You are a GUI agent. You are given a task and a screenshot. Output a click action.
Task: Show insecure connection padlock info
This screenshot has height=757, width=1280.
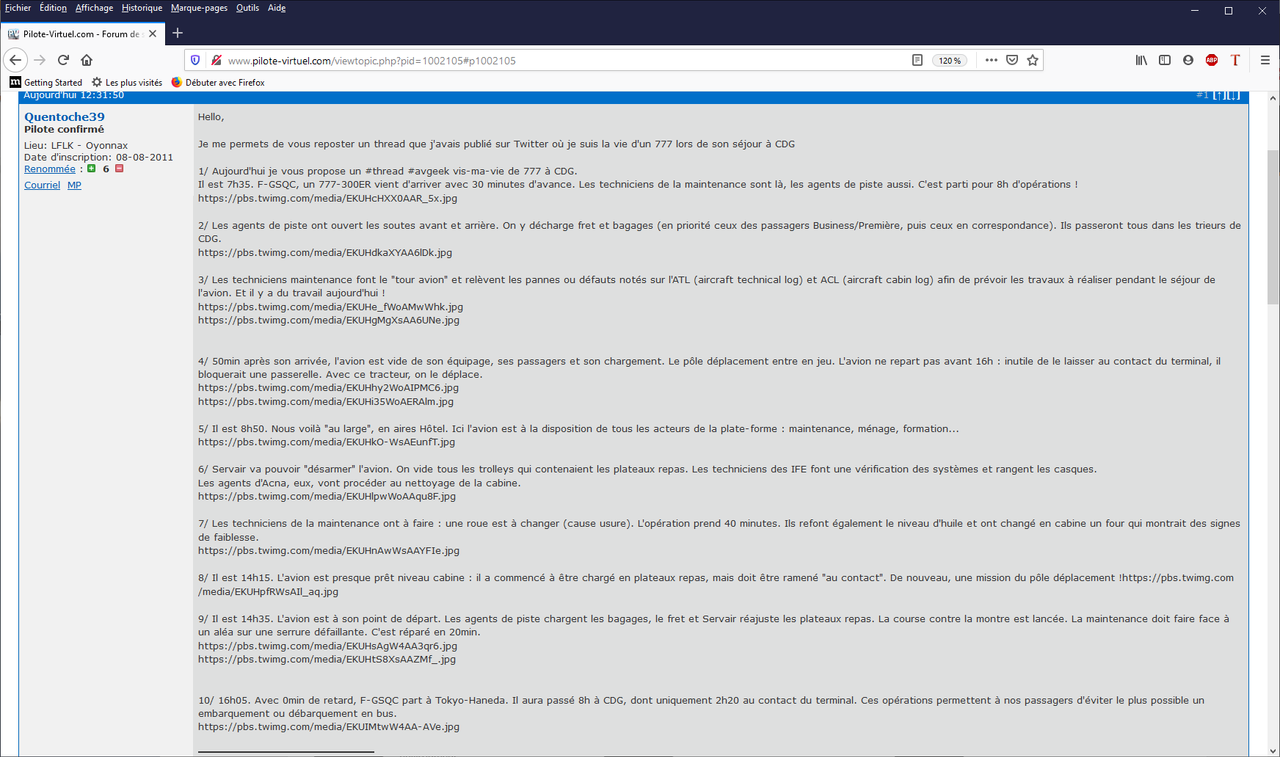[x=215, y=60]
